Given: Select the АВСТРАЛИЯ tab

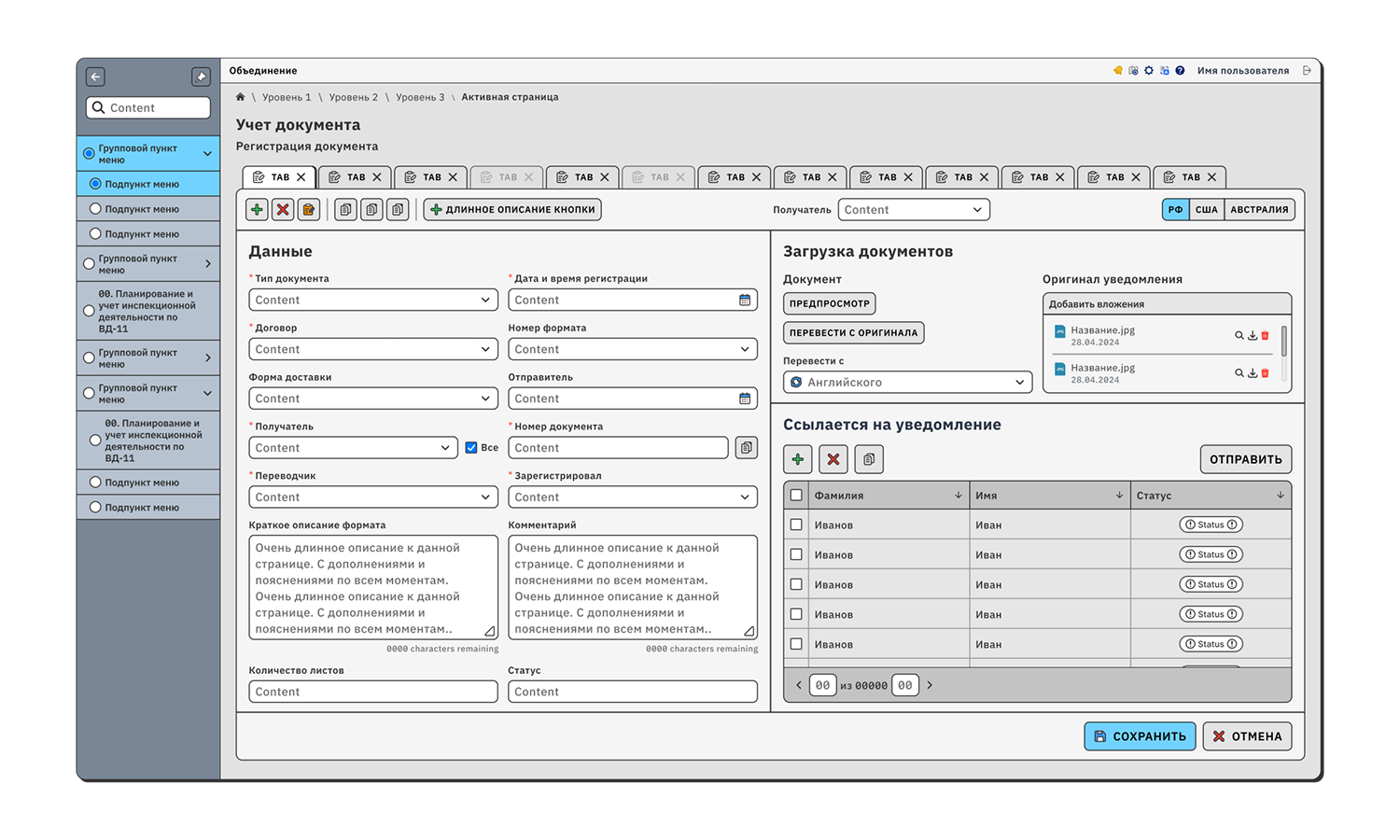Looking at the screenshot, I should pos(1258,210).
